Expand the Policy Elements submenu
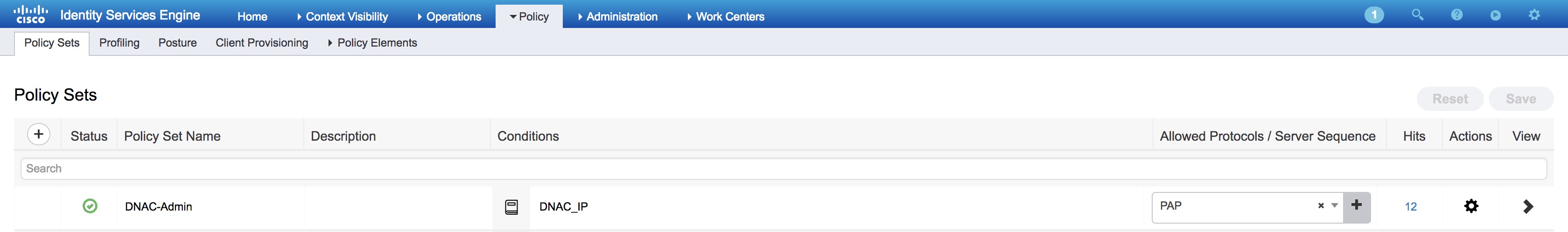Viewport: 1568px width, 232px height. [x=372, y=42]
